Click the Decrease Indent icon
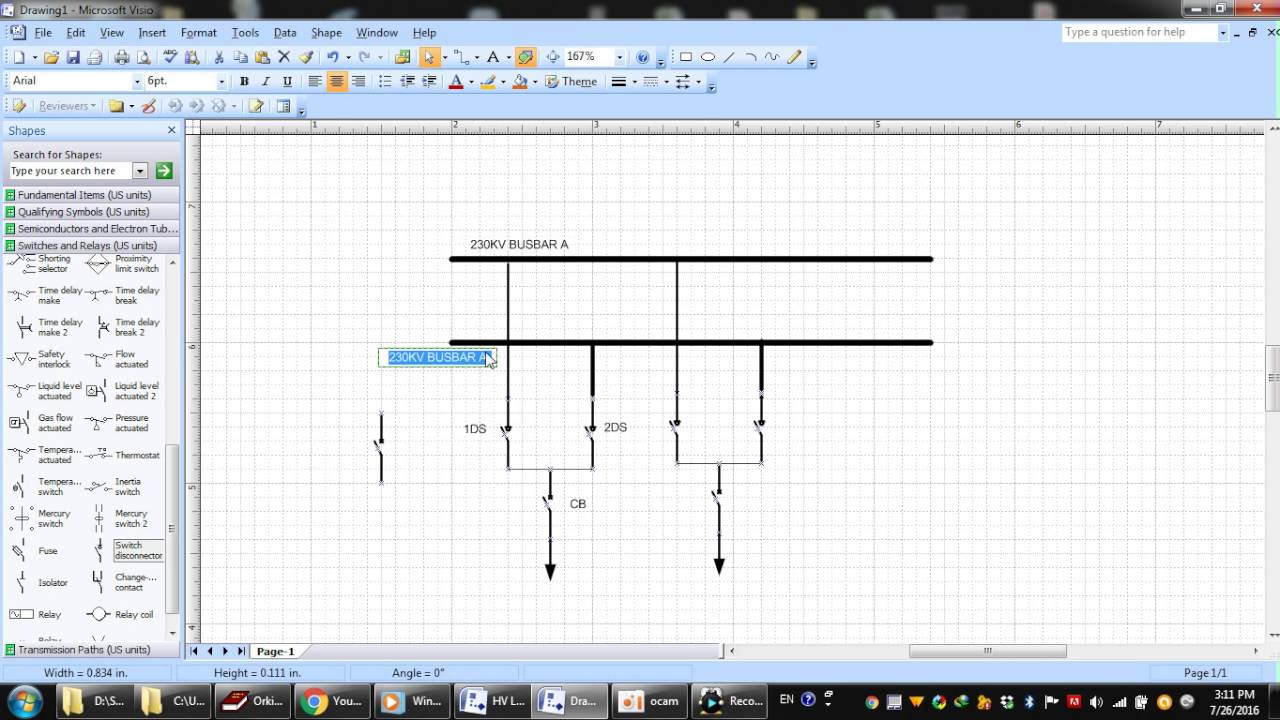 [x=407, y=82]
